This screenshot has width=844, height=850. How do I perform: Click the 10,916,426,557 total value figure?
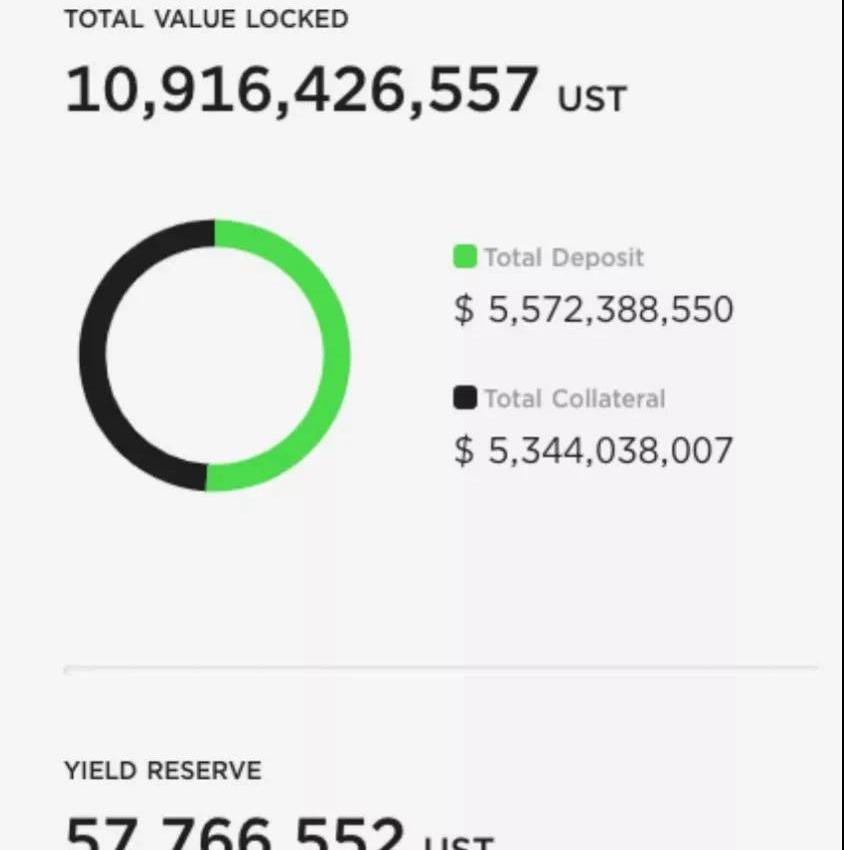tap(302, 88)
